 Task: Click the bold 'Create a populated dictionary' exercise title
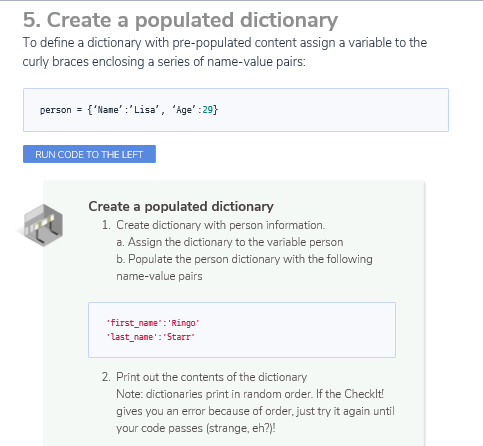click(181, 206)
